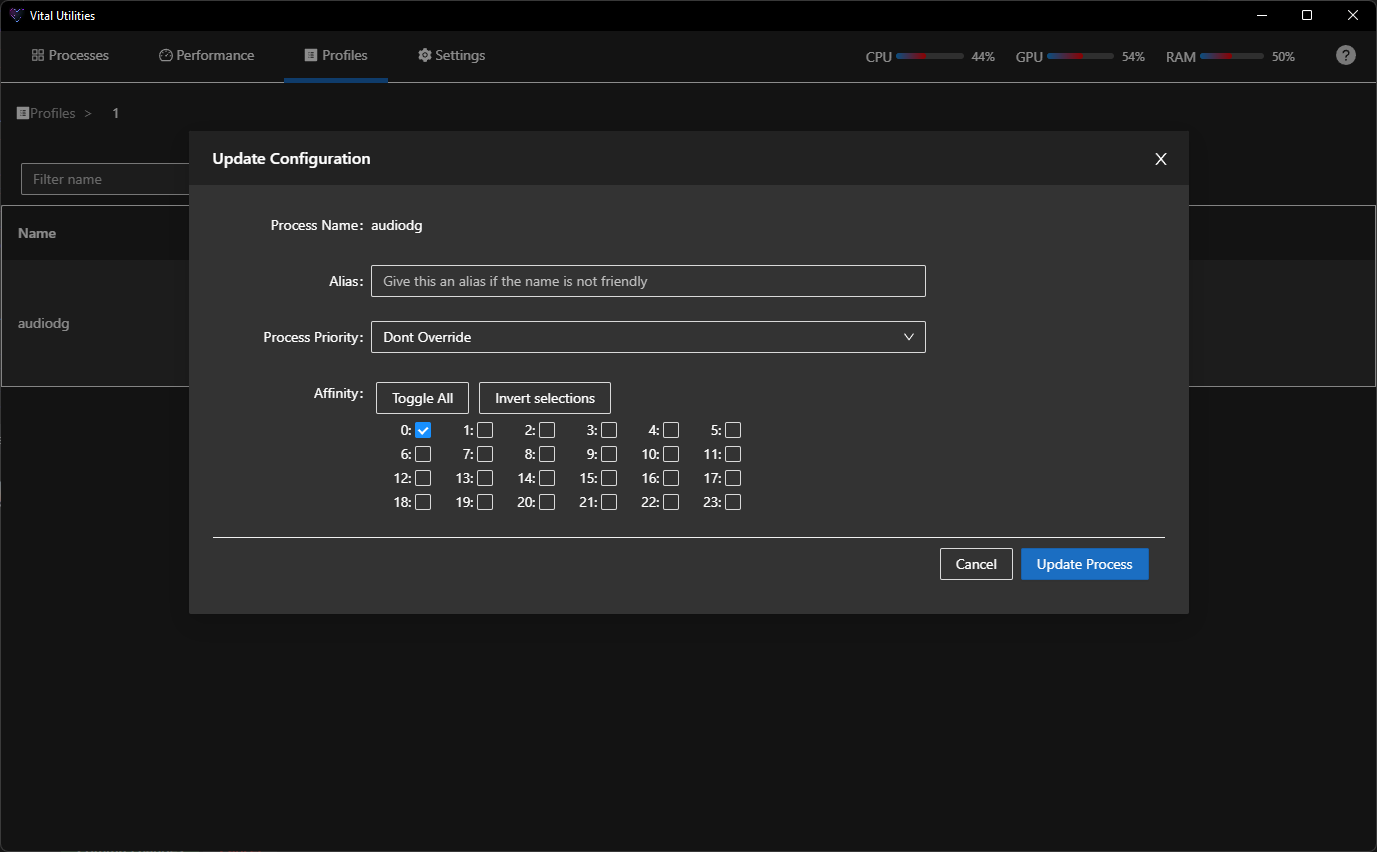Open the Process Priority dropdown
Image resolution: width=1377 pixels, height=852 pixels.
pyautogui.click(x=648, y=337)
